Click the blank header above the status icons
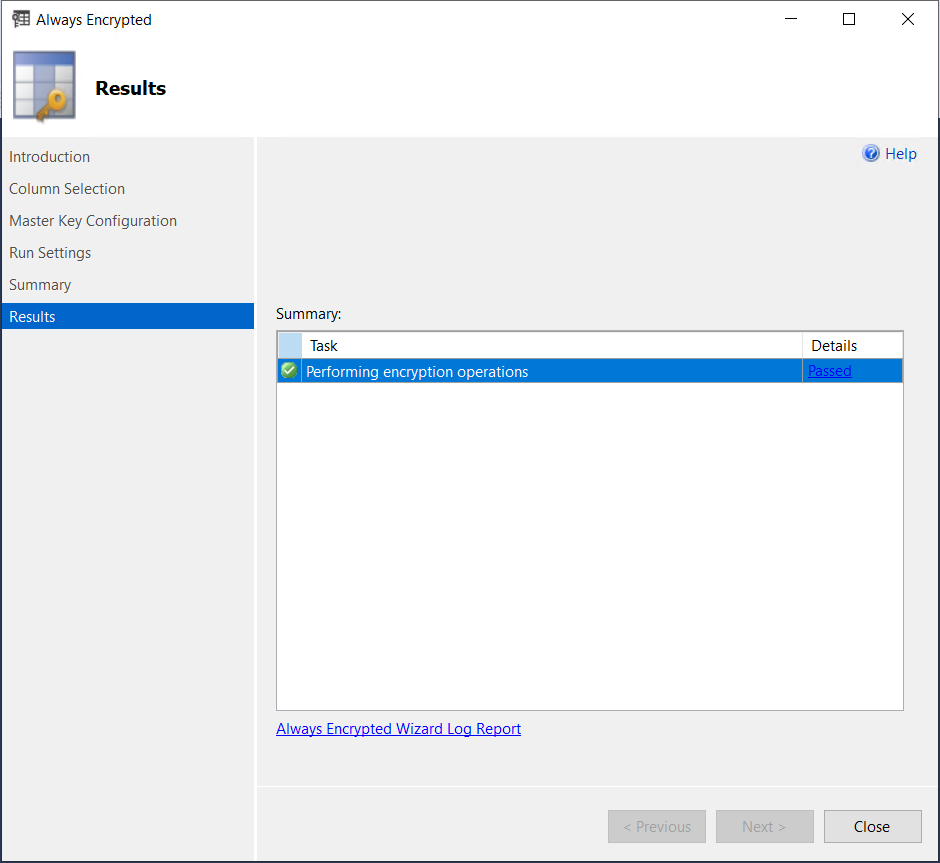940x863 pixels. point(288,345)
